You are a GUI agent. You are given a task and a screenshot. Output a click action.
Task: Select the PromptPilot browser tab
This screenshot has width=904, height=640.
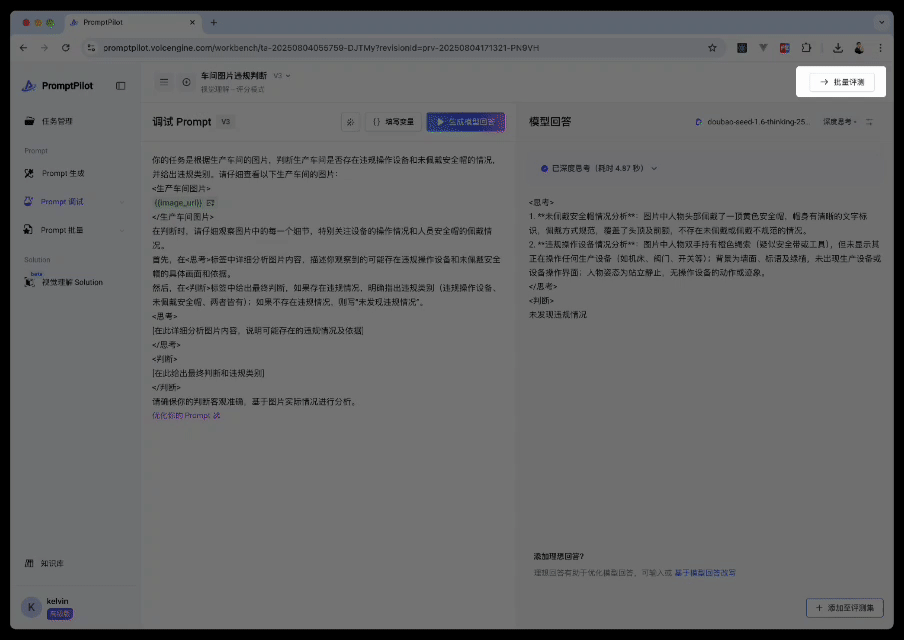133,22
